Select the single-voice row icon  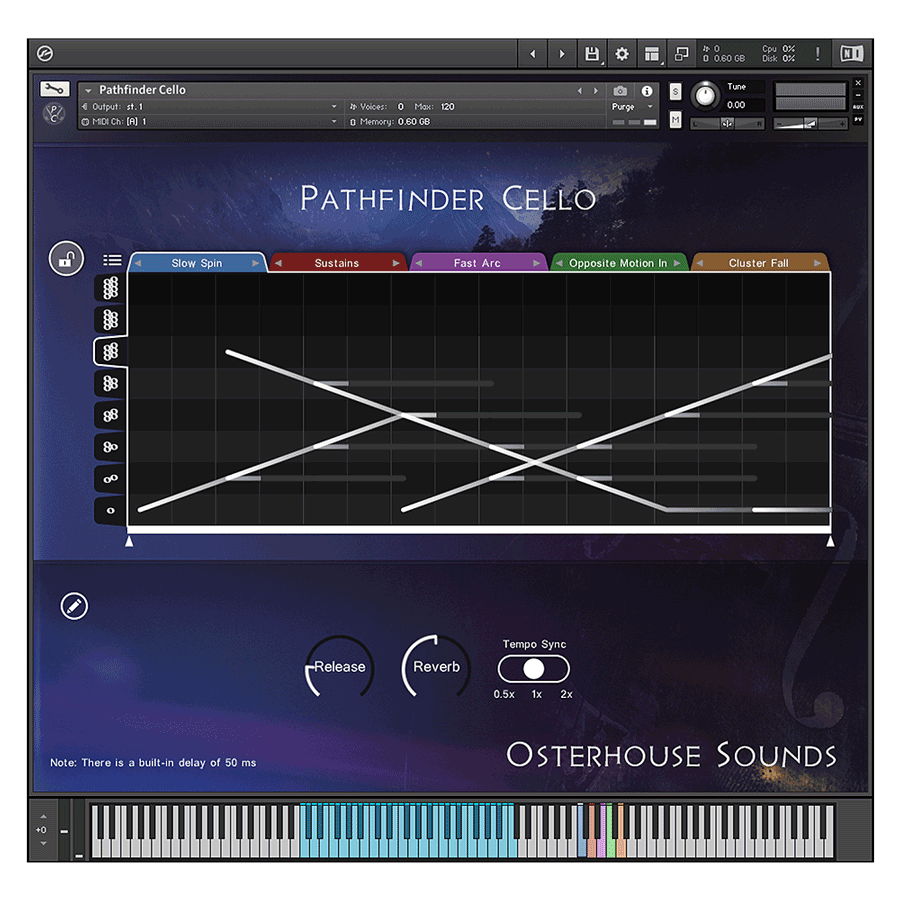111,510
